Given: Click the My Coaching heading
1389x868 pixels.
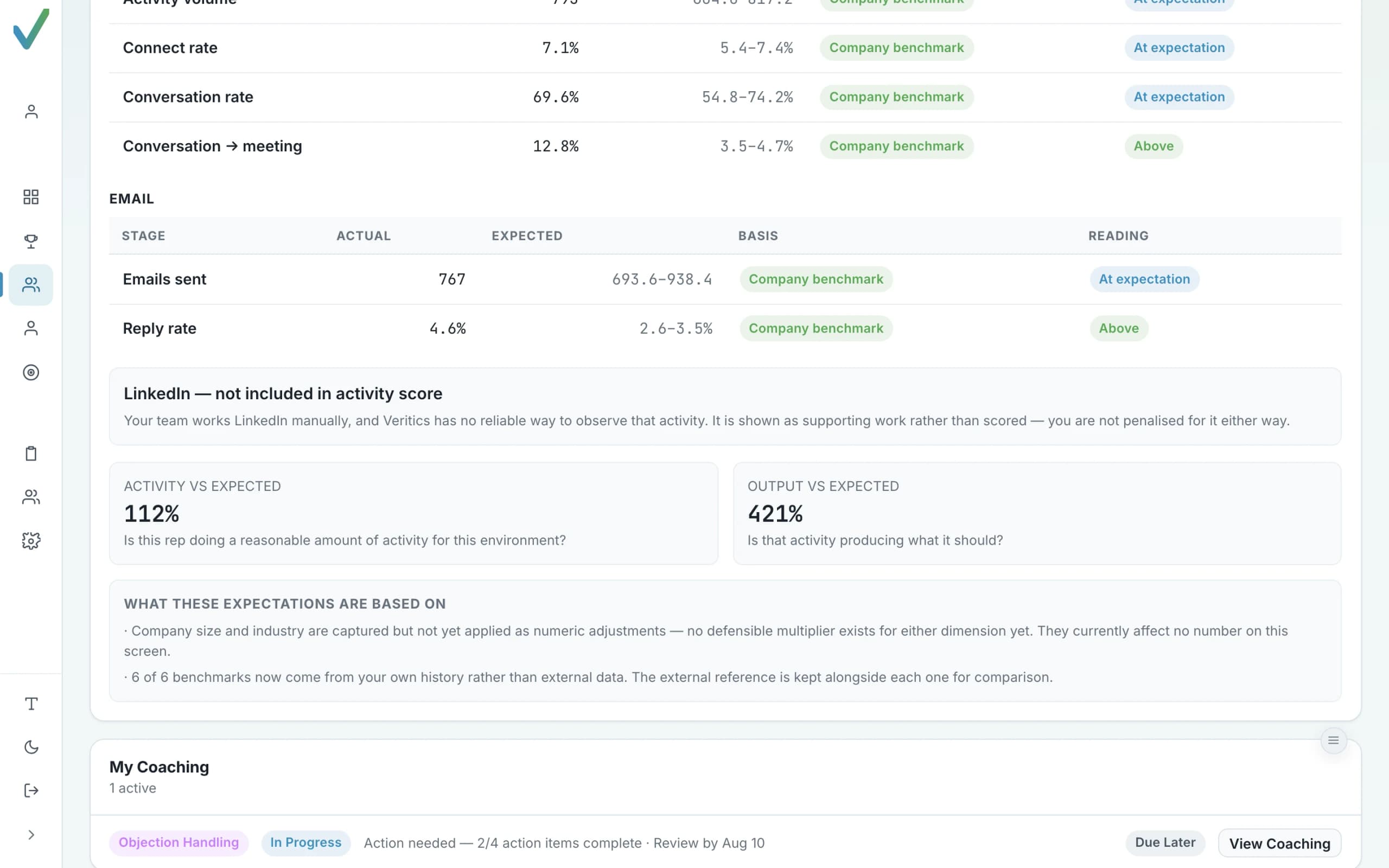Looking at the screenshot, I should coord(159,767).
